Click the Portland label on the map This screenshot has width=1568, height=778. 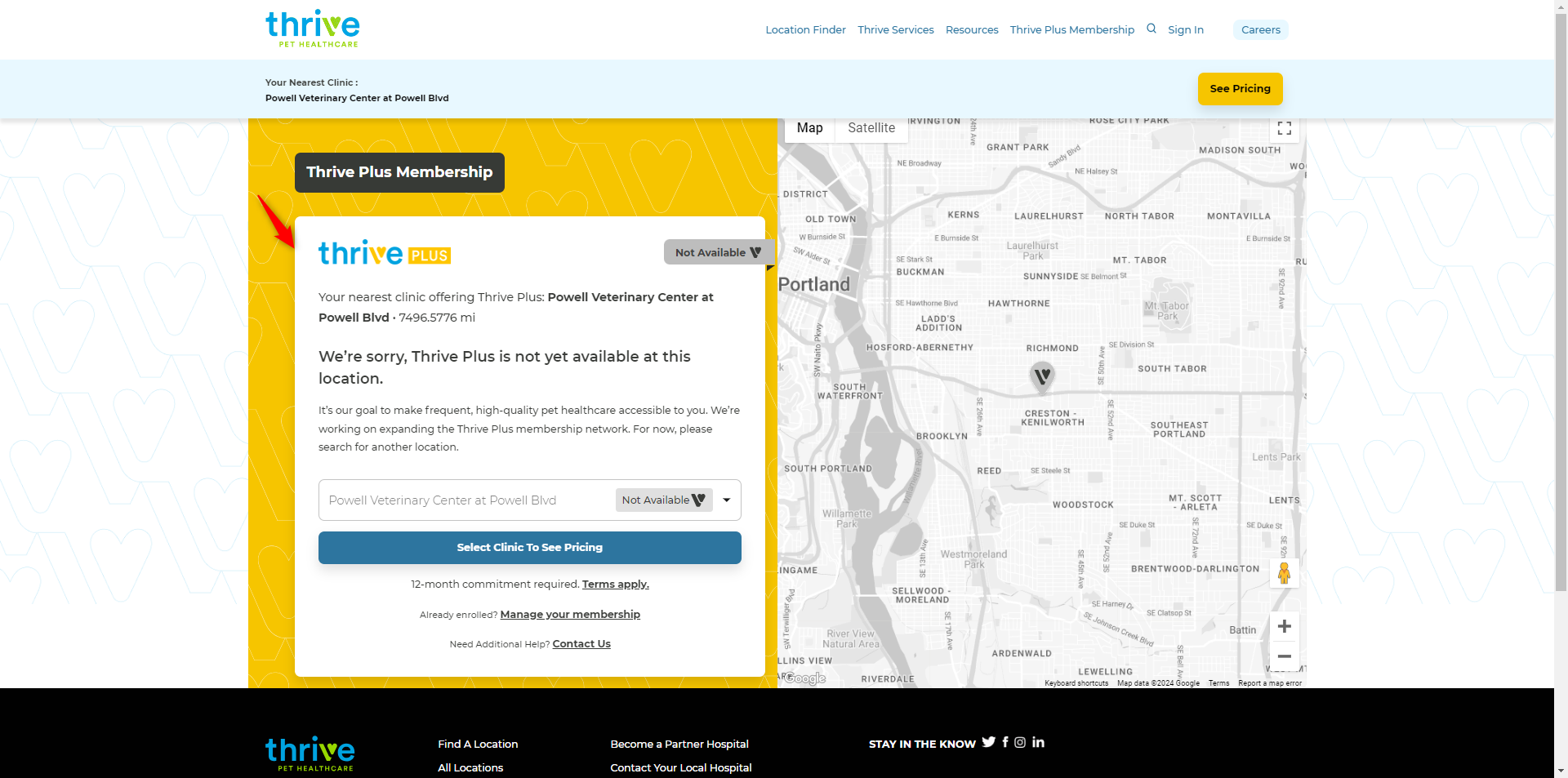814,284
